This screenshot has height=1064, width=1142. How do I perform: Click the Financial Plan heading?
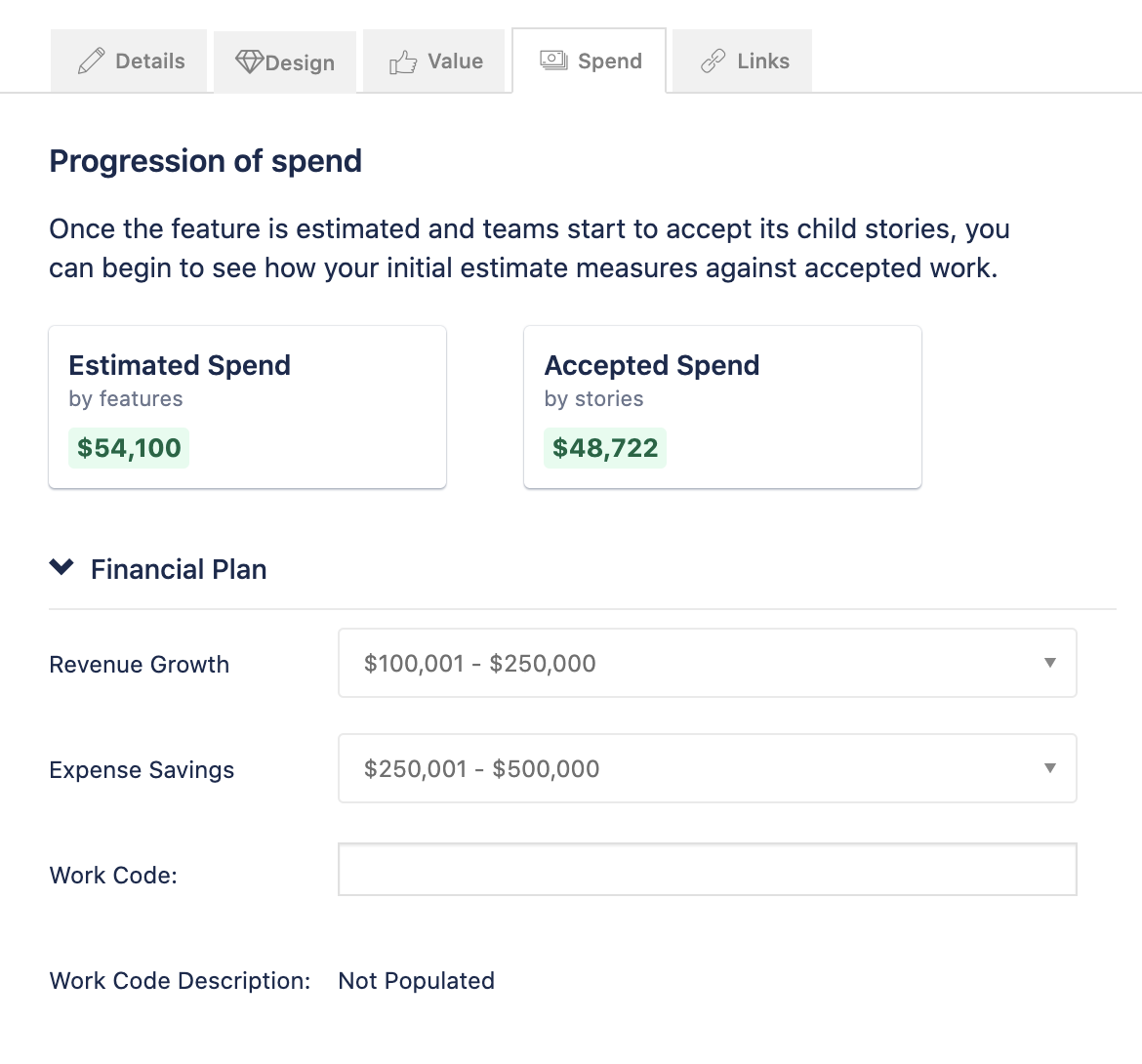point(179,569)
